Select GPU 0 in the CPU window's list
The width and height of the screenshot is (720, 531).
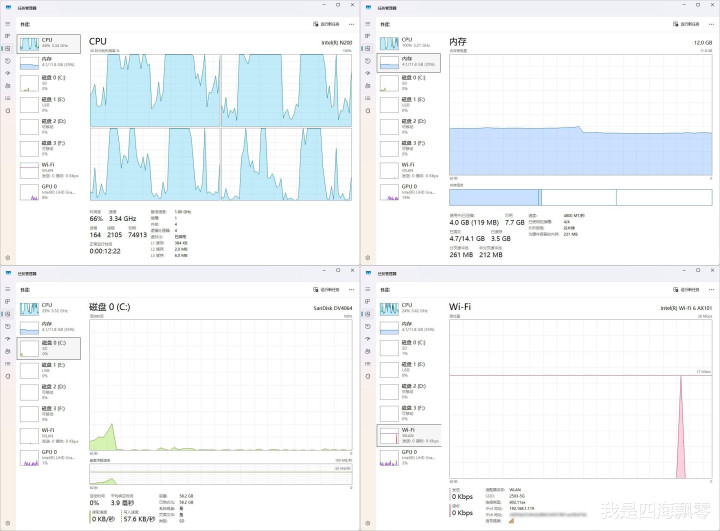tap(46, 190)
